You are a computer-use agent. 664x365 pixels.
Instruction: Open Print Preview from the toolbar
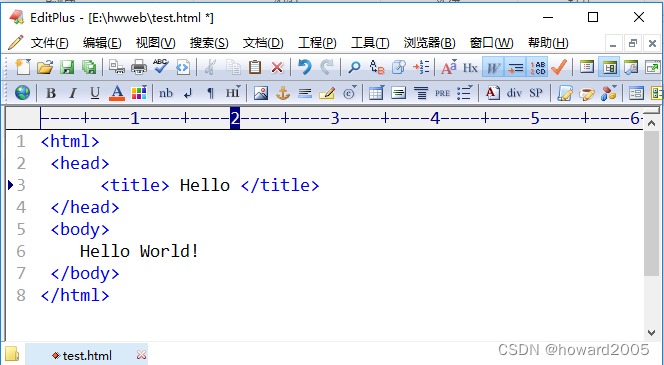116,67
